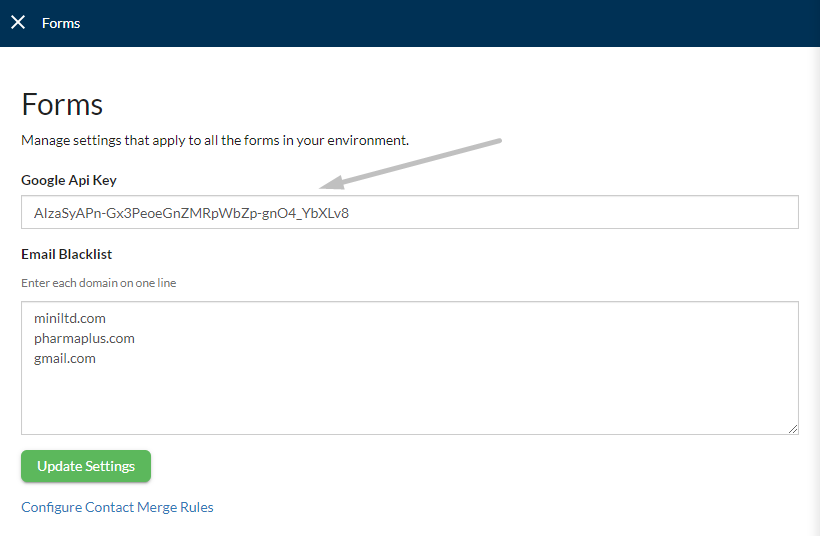820x536 pixels.
Task: Click inside the Email Blacklist textarea
Action: tap(409, 368)
